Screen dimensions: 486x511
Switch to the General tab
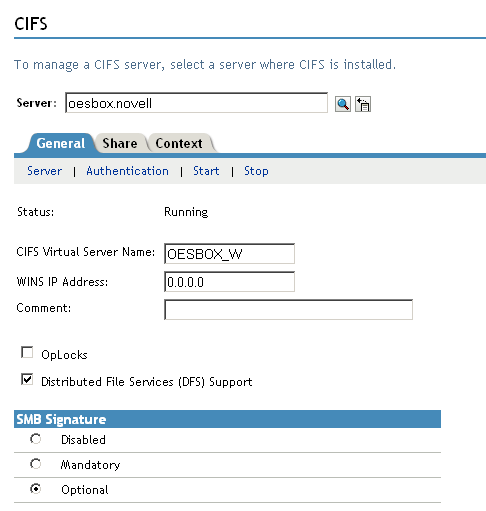61,144
